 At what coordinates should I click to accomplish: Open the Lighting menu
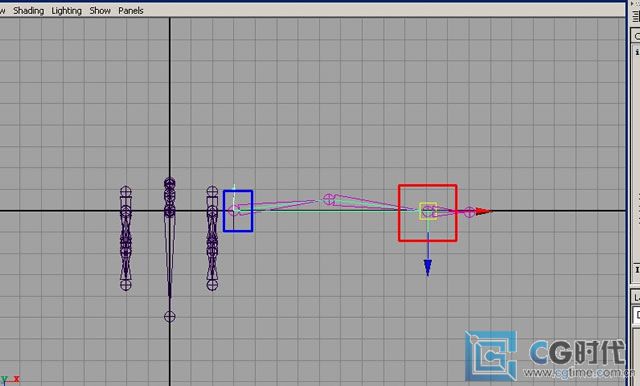67,11
